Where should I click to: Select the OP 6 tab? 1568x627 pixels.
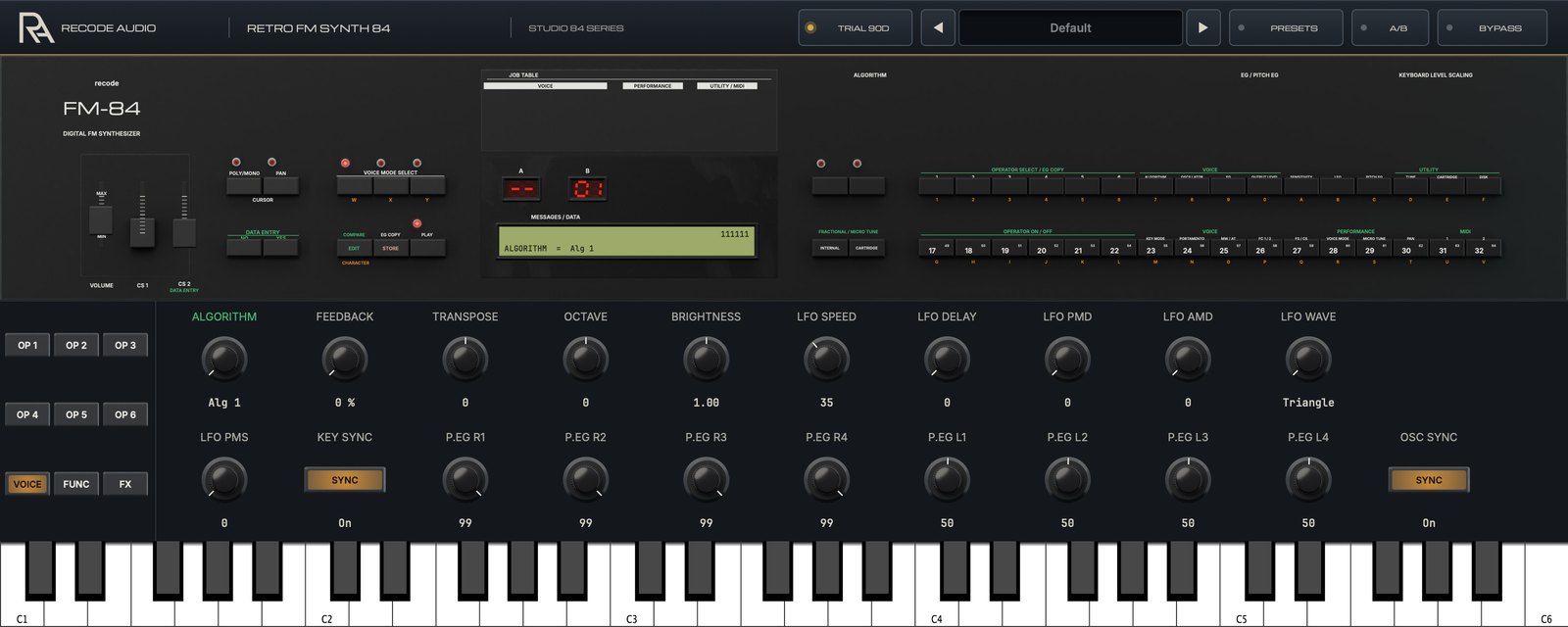(x=125, y=414)
